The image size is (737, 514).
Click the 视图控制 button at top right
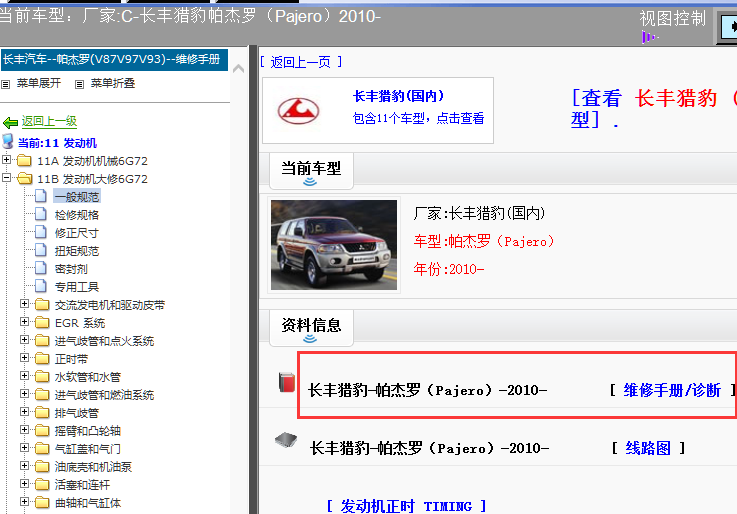[x=673, y=18]
